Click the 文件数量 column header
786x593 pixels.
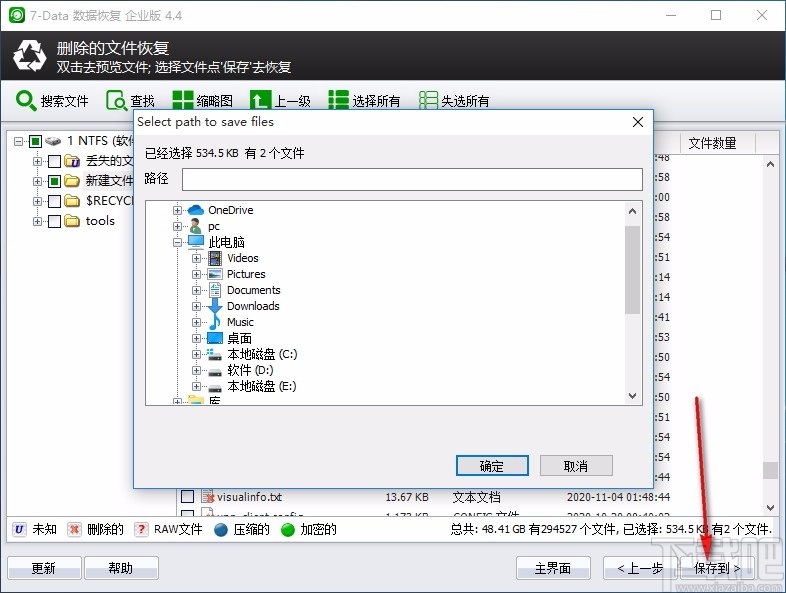point(718,143)
